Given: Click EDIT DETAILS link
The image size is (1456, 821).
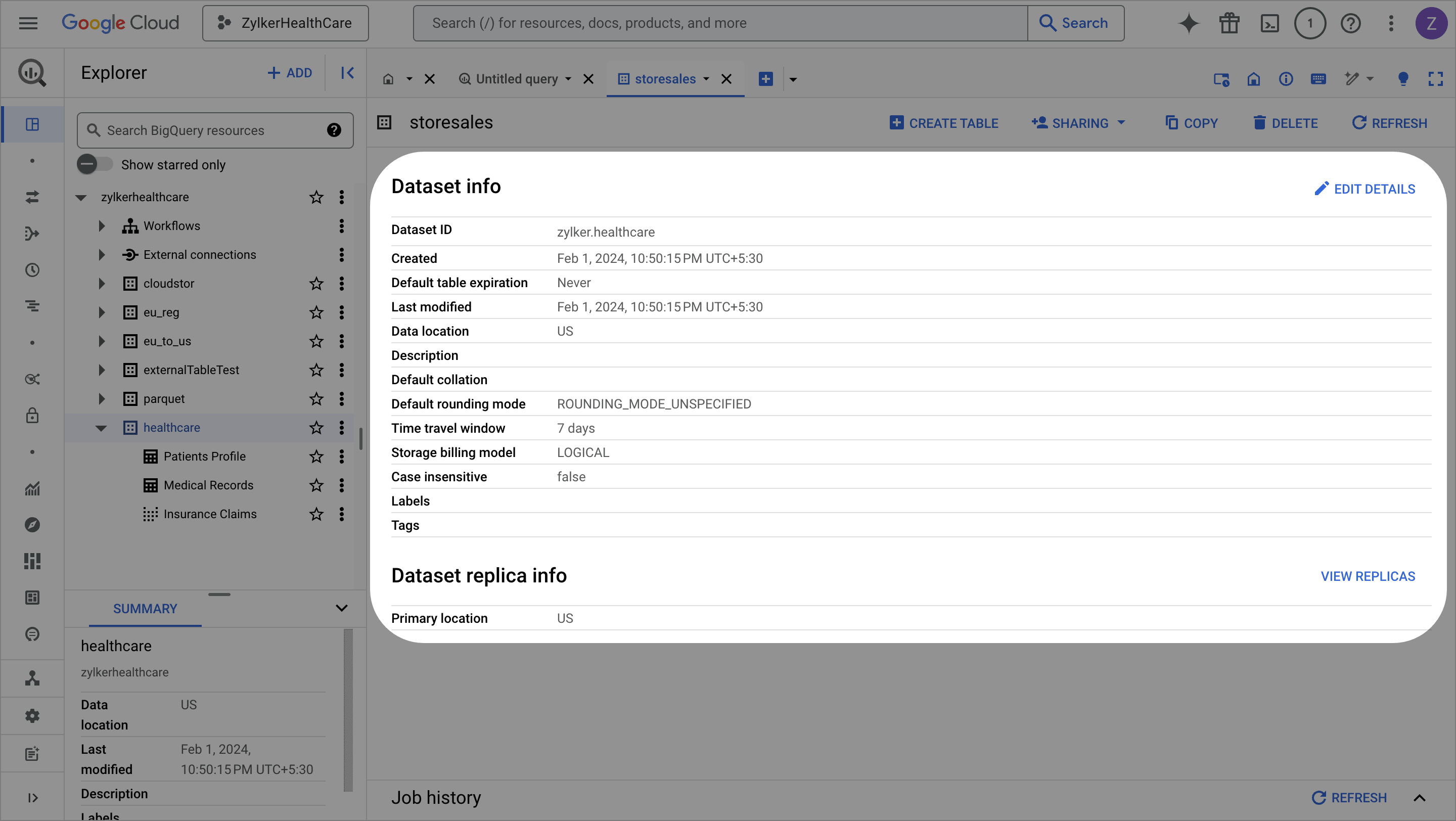Looking at the screenshot, I should (x=1364, y=189).
